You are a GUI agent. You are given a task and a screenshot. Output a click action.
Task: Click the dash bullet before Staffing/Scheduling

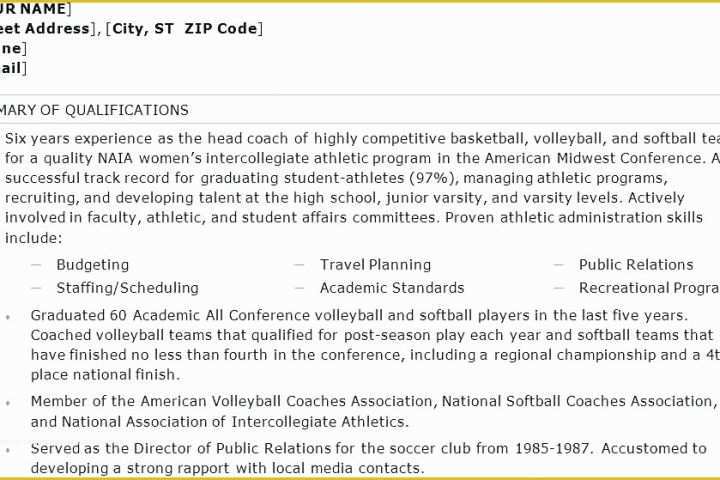tap(36, 288)
